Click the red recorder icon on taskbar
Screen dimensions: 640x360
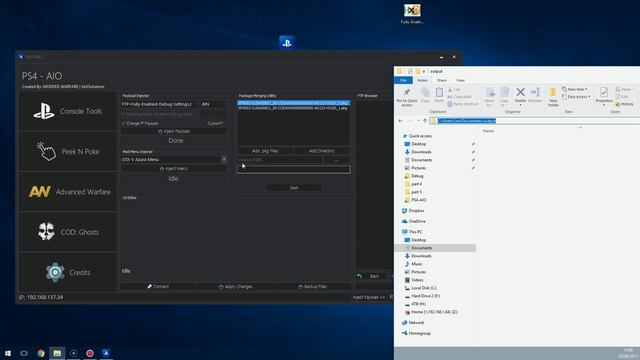click(x=90, y=353)
